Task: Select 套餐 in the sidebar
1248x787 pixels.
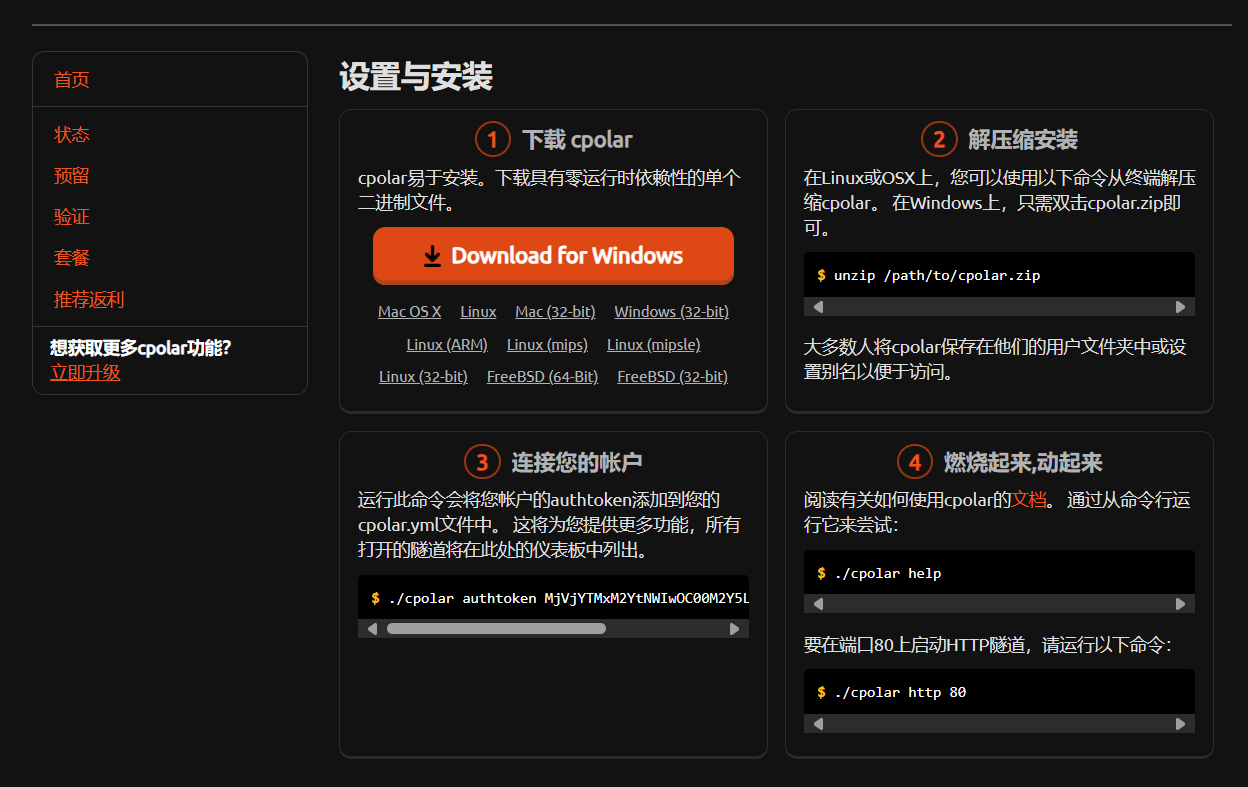Action: coord(72,258)
